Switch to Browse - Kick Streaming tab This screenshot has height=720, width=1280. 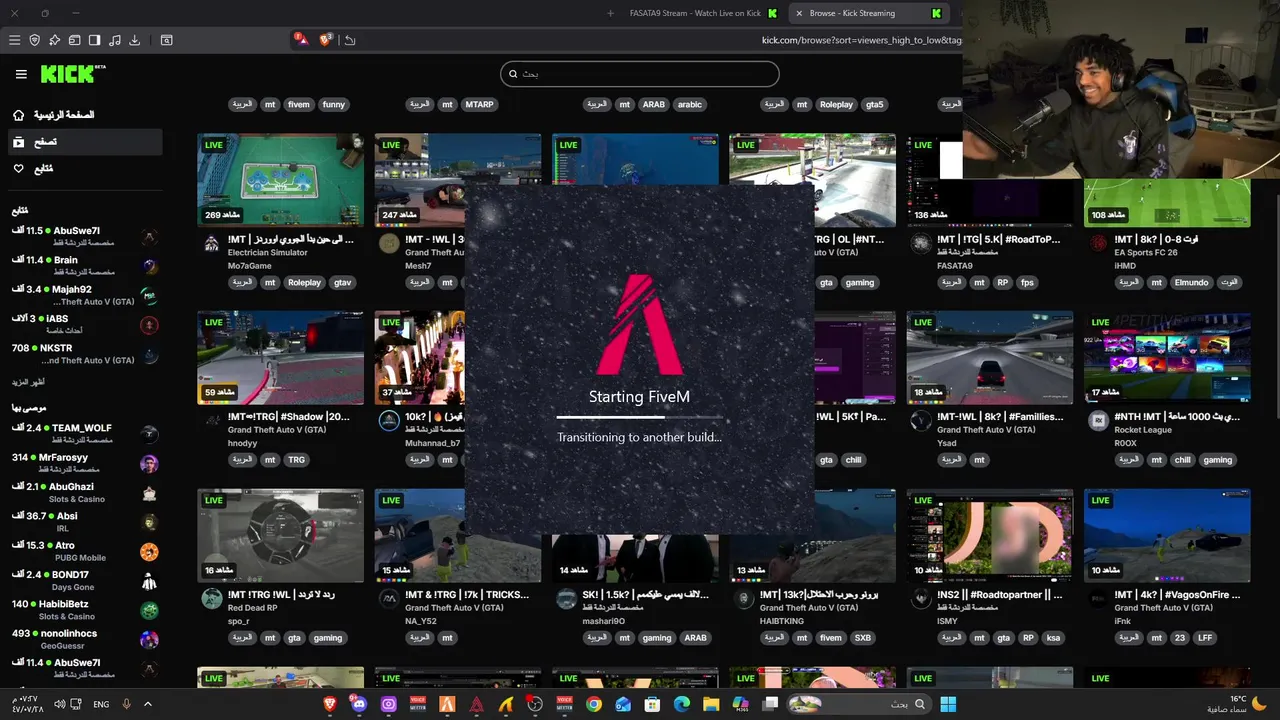click(x=868, y=13)
